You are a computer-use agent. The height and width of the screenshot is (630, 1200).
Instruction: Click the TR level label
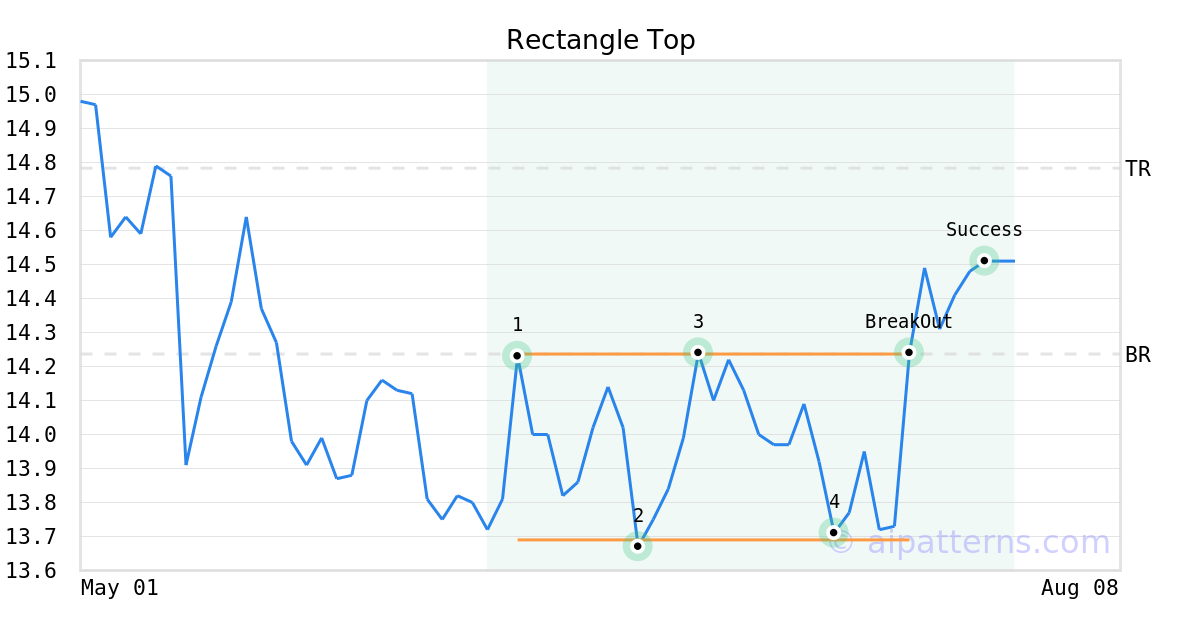pos(1138,169)
